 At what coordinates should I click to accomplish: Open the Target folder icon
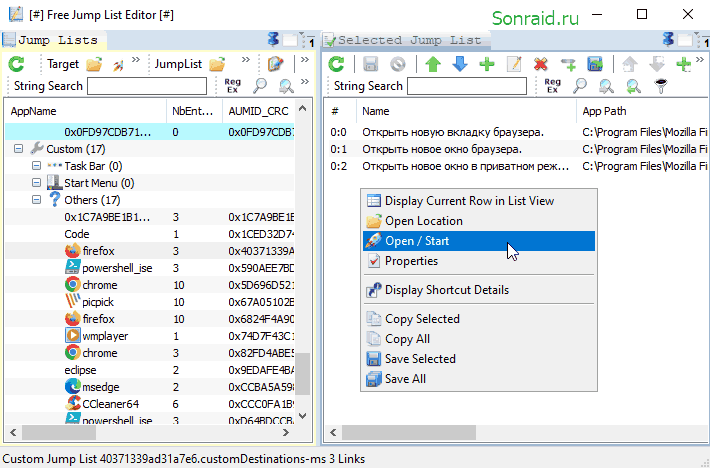coord(94,64)
